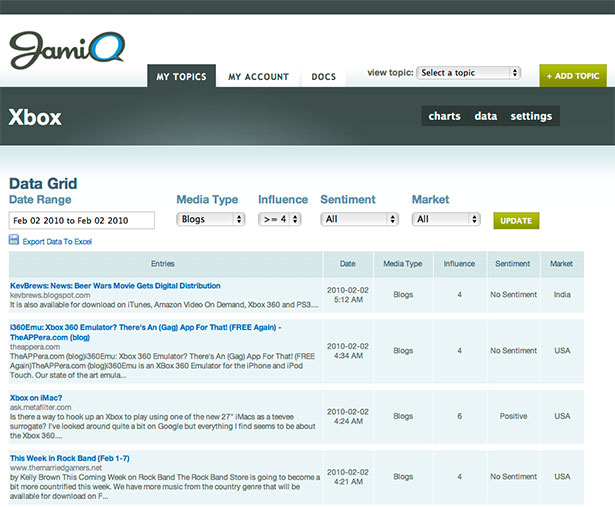Open KevBrews Beer Wars Movie entry link
Viewport: 615px width, 507px height.
pos(115,286)
